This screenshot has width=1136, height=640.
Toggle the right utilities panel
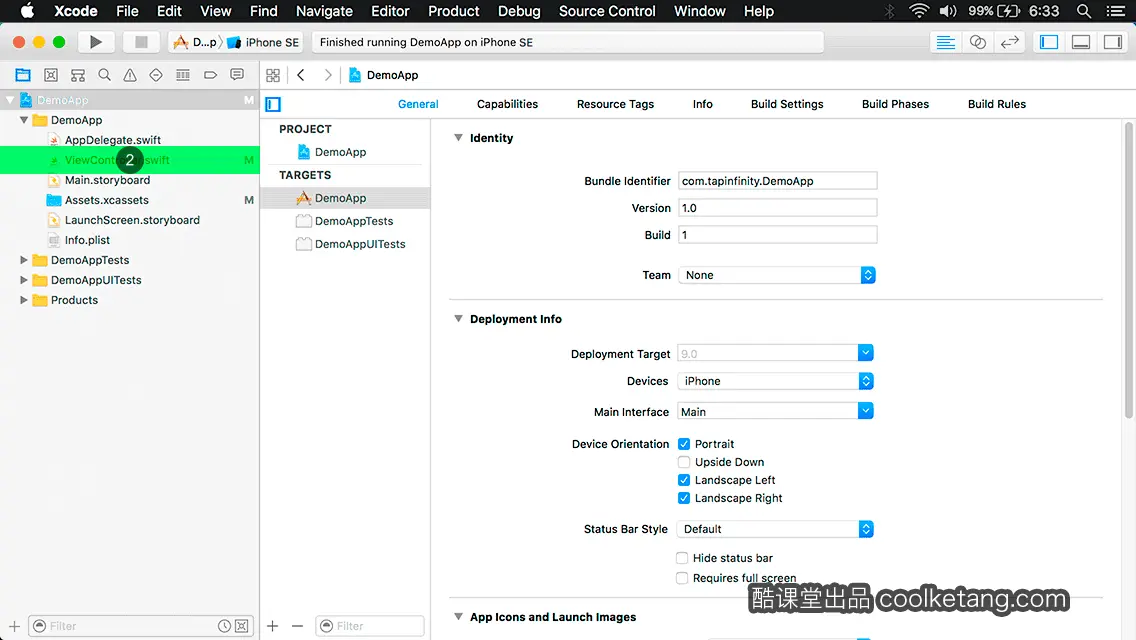tap(1113, 42)
